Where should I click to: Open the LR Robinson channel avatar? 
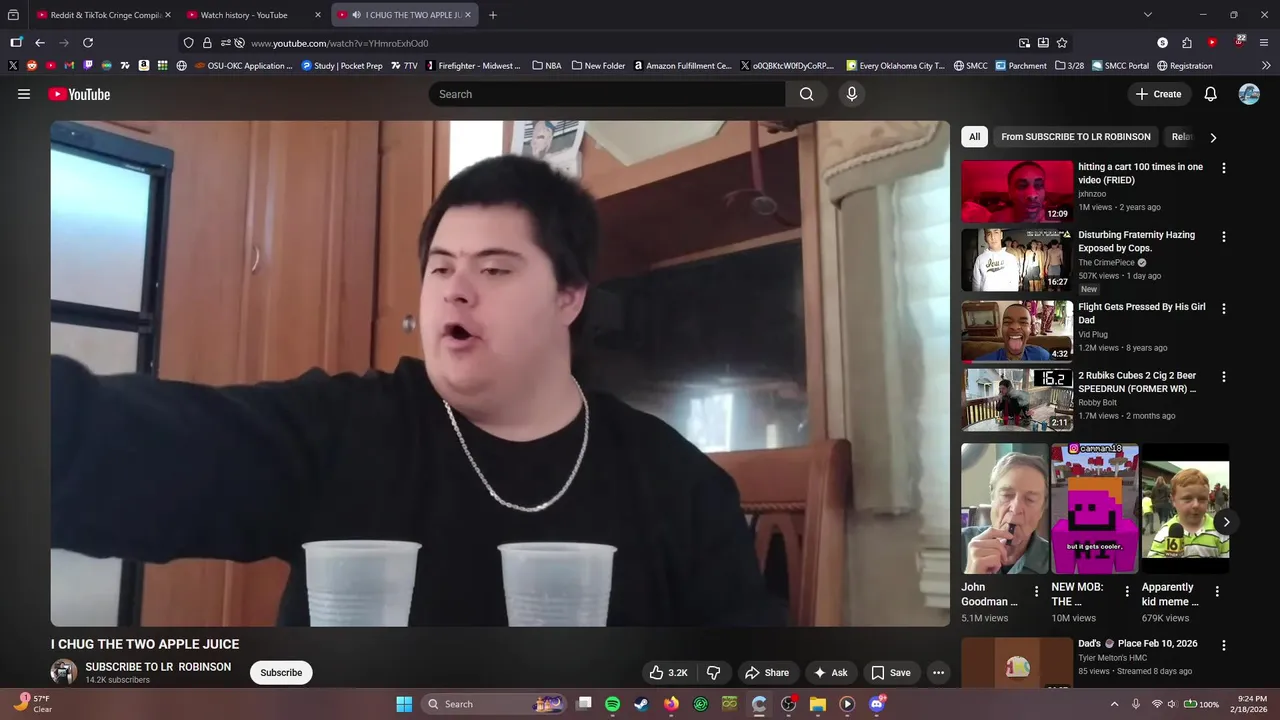tap(64, 672)
